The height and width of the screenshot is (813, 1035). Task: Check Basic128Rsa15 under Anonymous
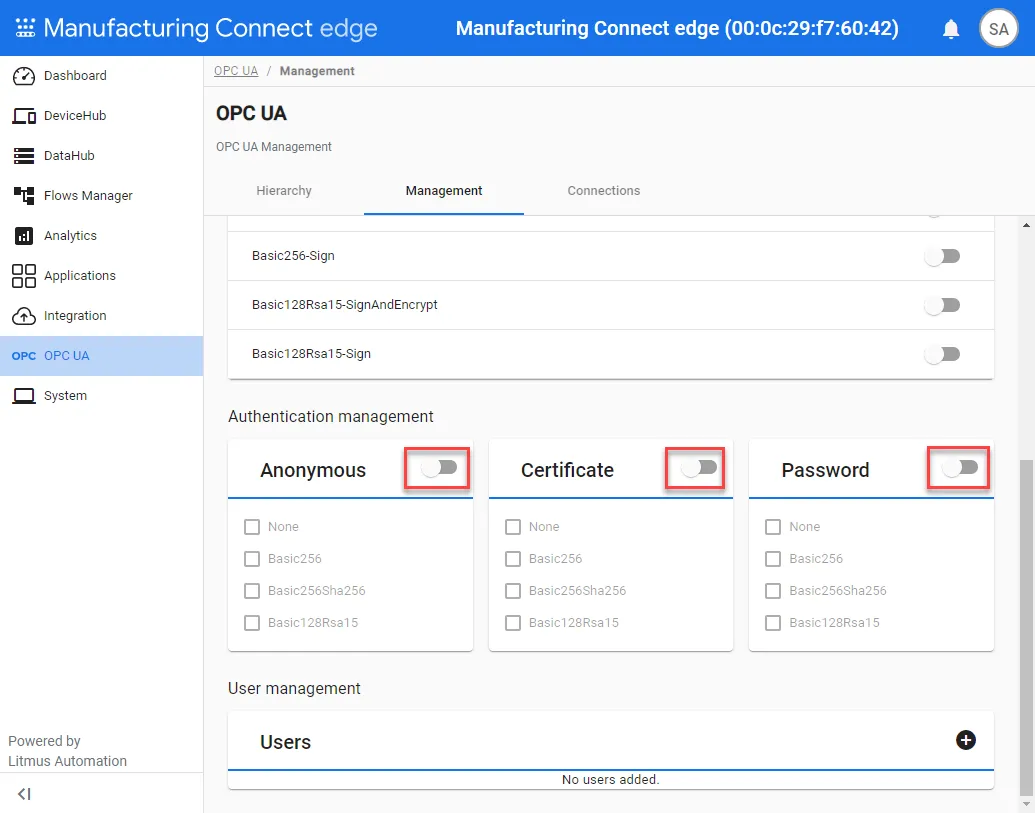pyautogui.click(x=251, y=623)
